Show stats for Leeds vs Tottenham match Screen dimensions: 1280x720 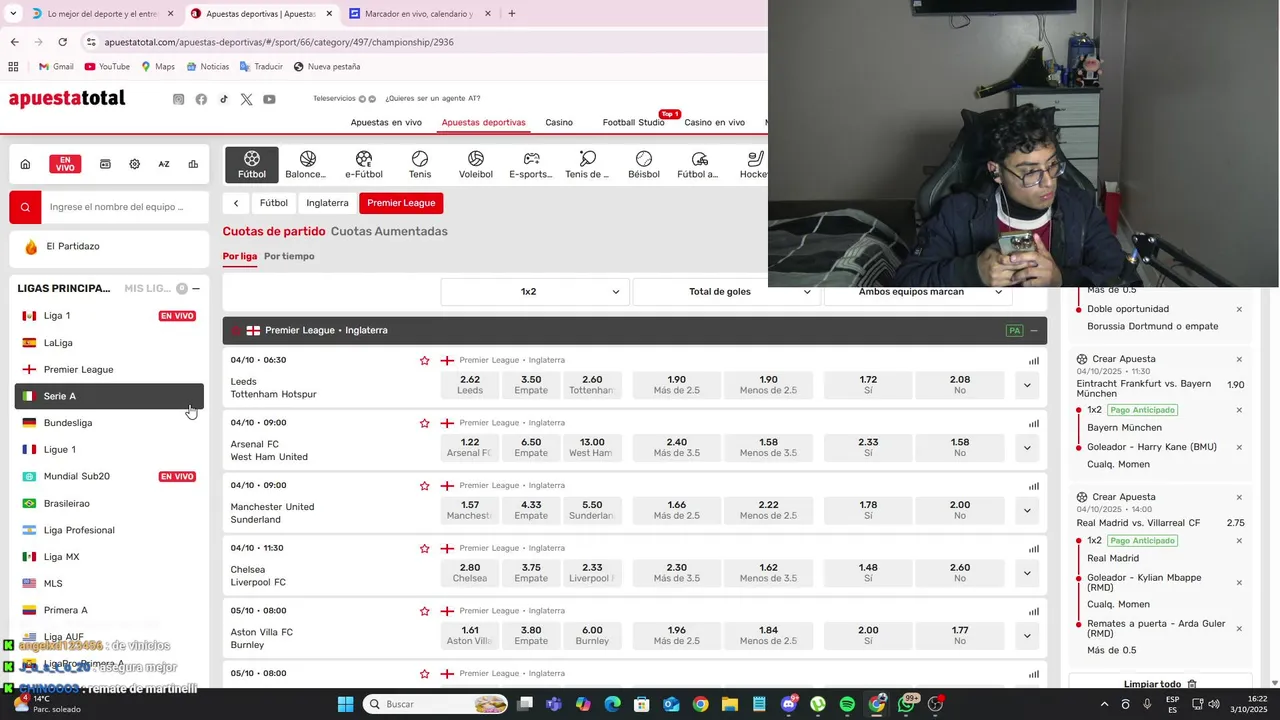coord(1034,361)
